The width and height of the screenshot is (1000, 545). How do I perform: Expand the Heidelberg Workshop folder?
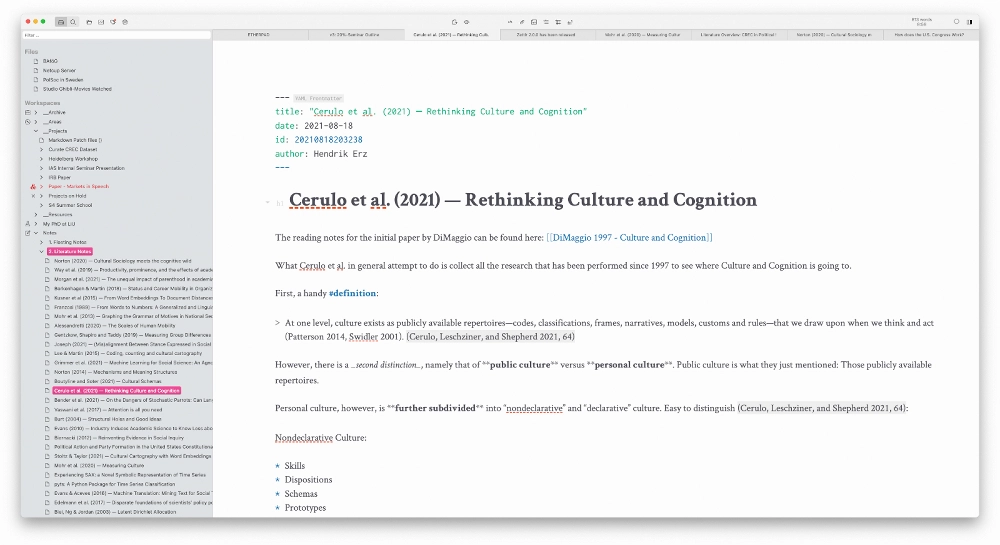(41, 159)
